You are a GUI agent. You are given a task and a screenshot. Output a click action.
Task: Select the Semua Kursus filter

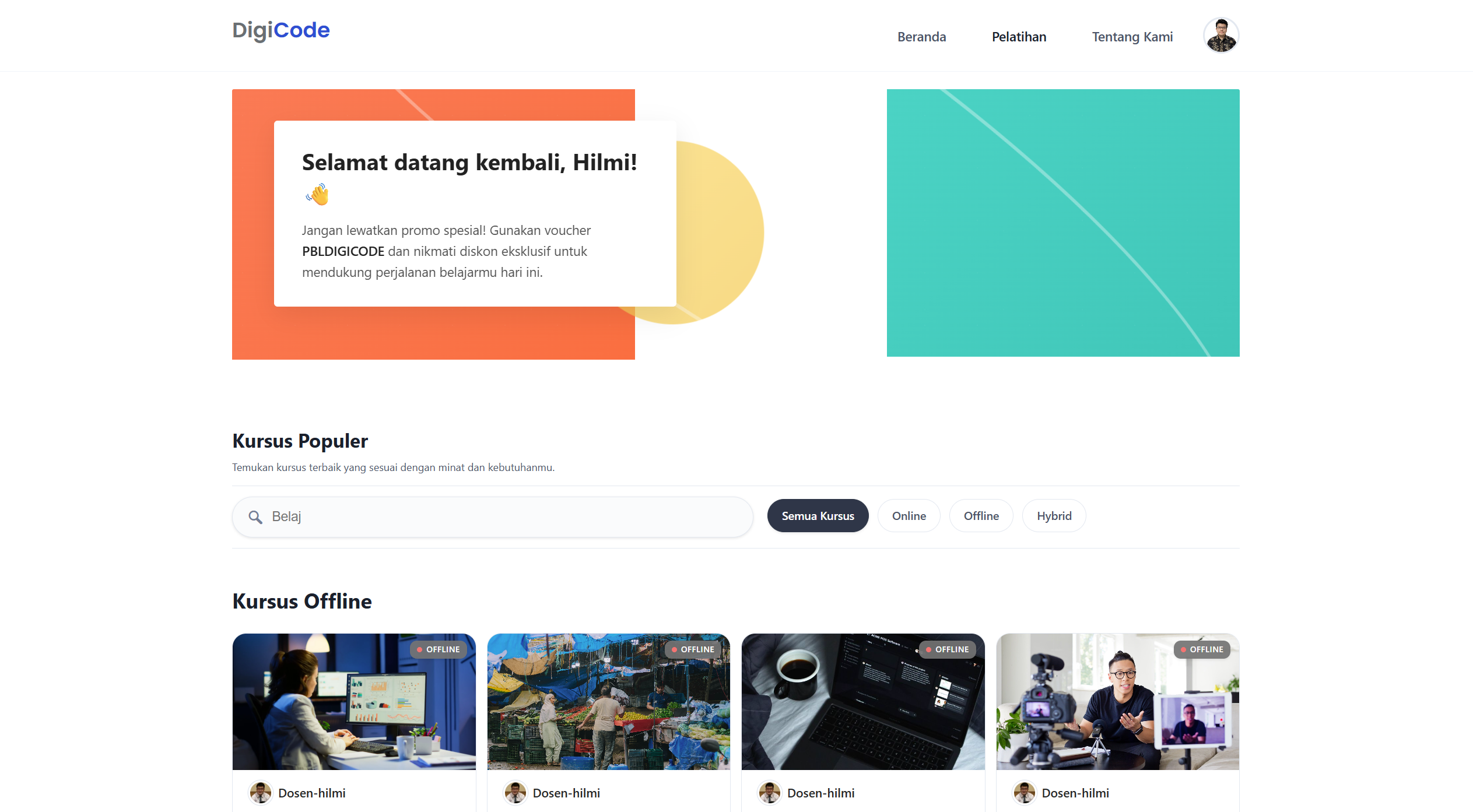pyautogui.click(x=818, y=516)
